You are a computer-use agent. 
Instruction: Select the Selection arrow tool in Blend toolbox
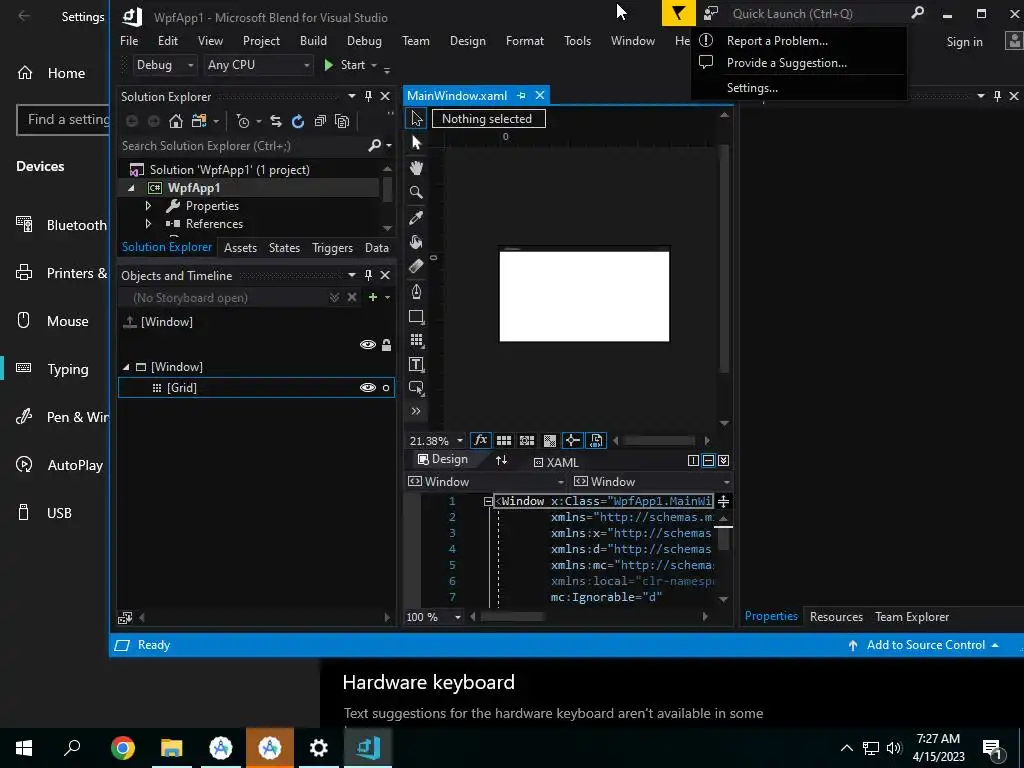417,118
